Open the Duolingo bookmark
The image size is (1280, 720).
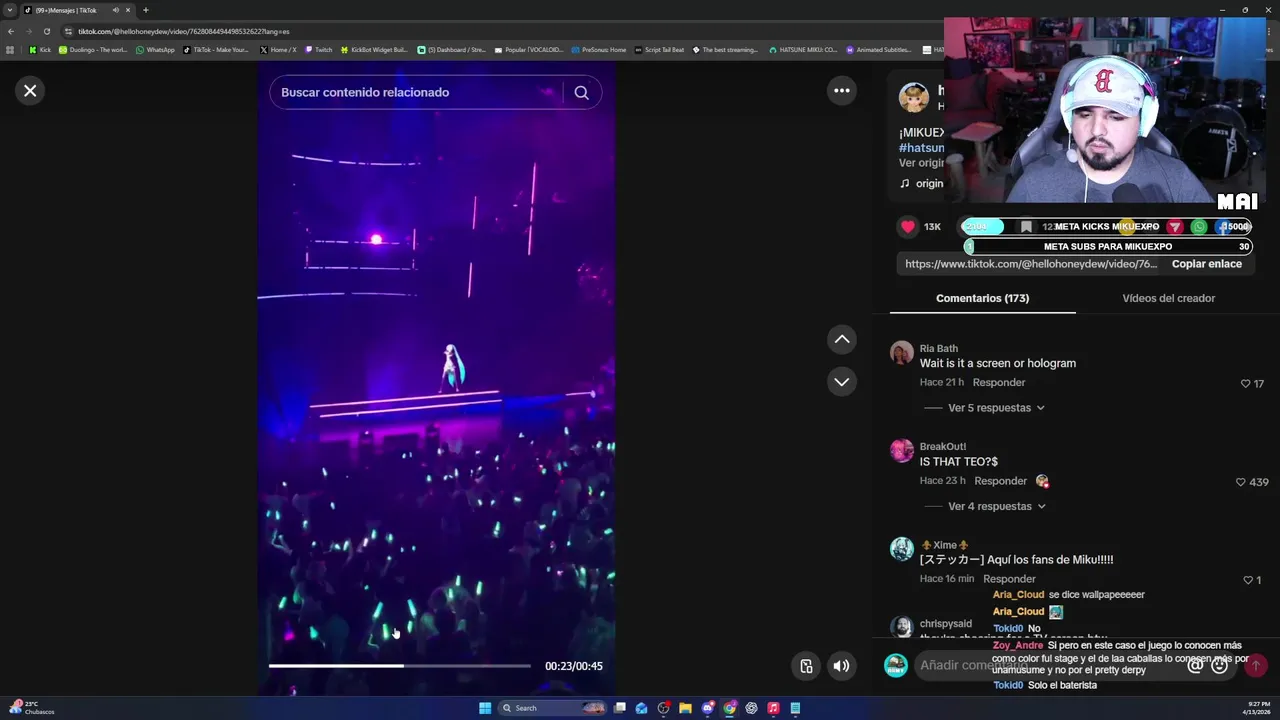click(93, 50)
